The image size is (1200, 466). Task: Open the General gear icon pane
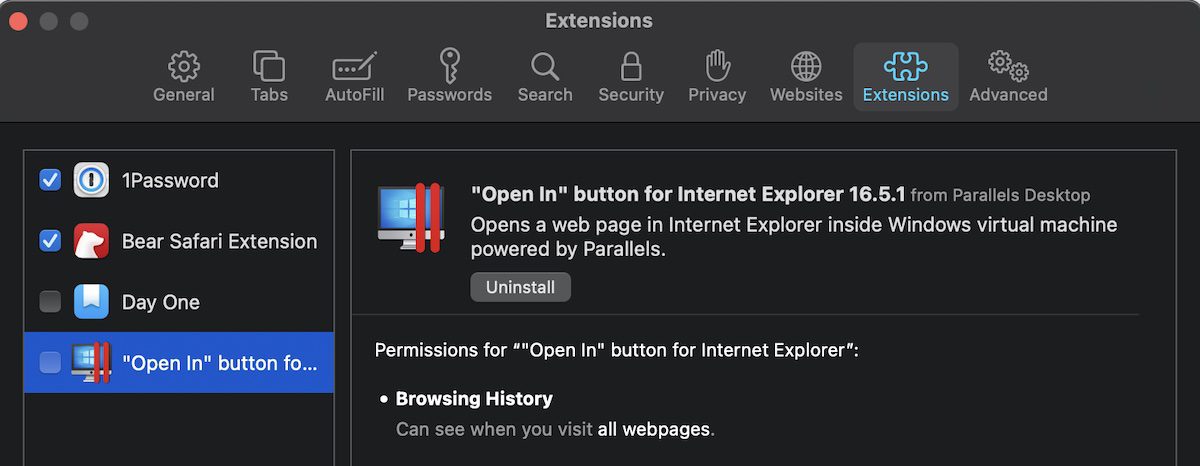click(x=184, y=77)
